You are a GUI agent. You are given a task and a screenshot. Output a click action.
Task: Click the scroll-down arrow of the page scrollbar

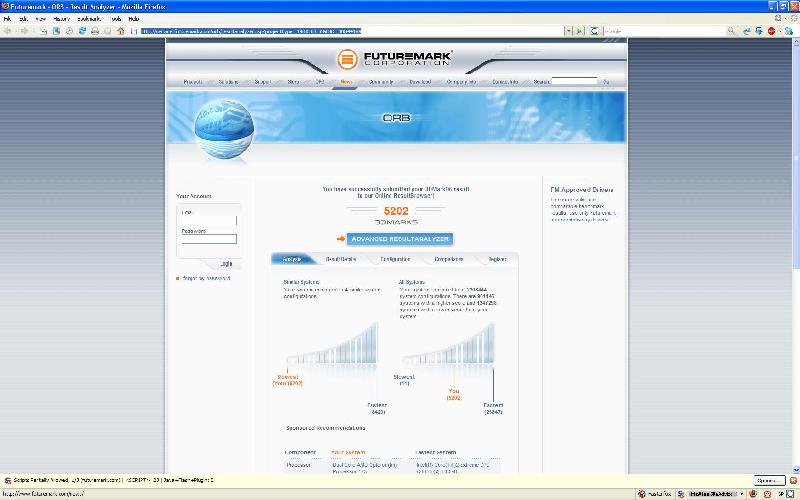tap(796, 469)
